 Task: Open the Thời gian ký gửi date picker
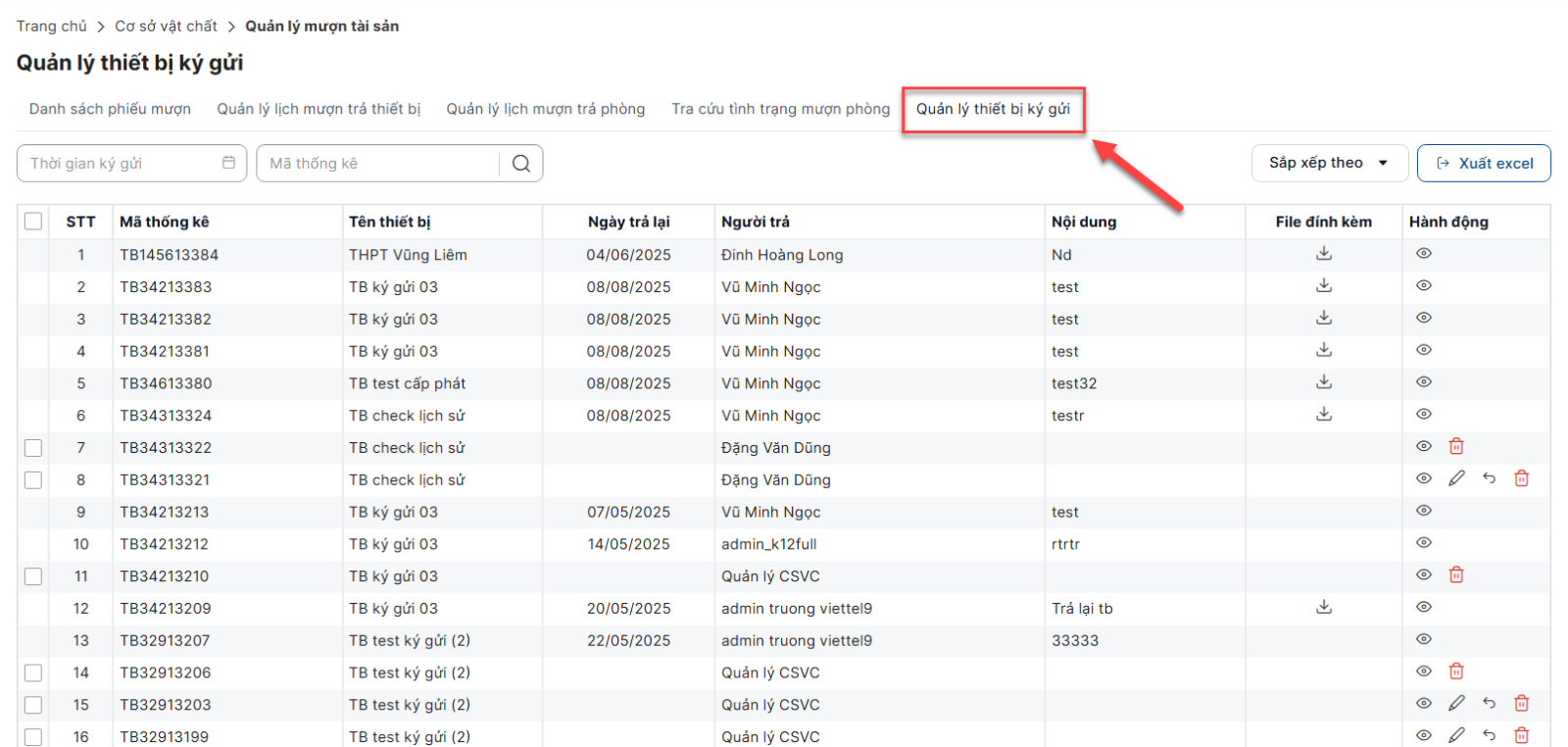tap(132, 164)
